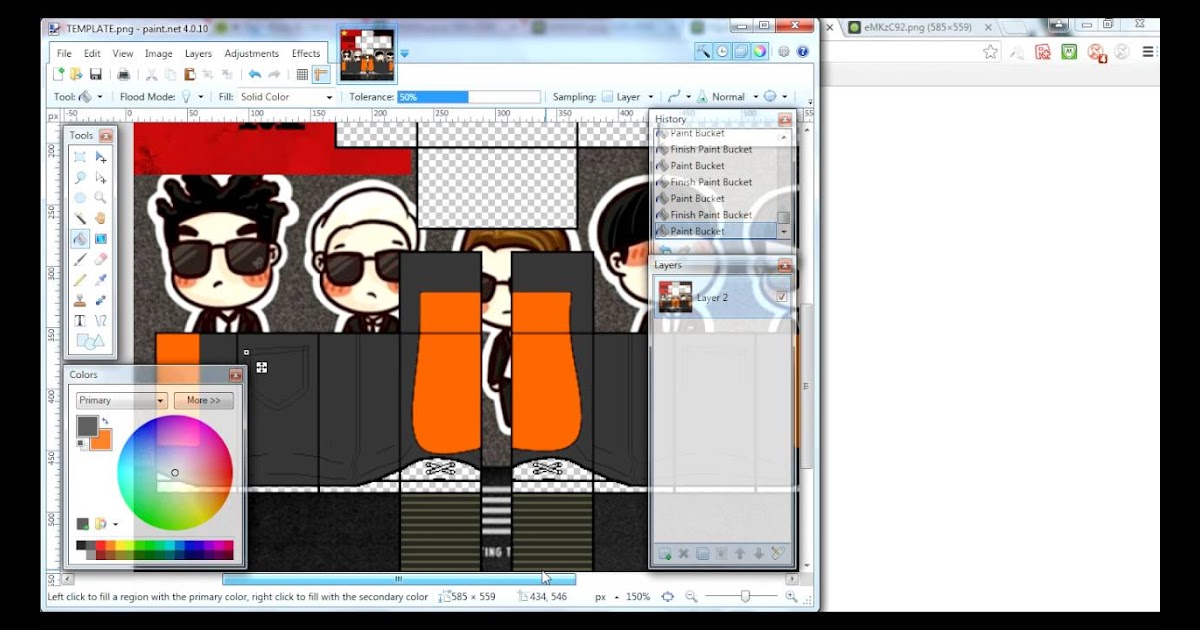Select the Ellipse Select tool
Viewport: 1200px width, 630px height.
[x=80, y=198]
